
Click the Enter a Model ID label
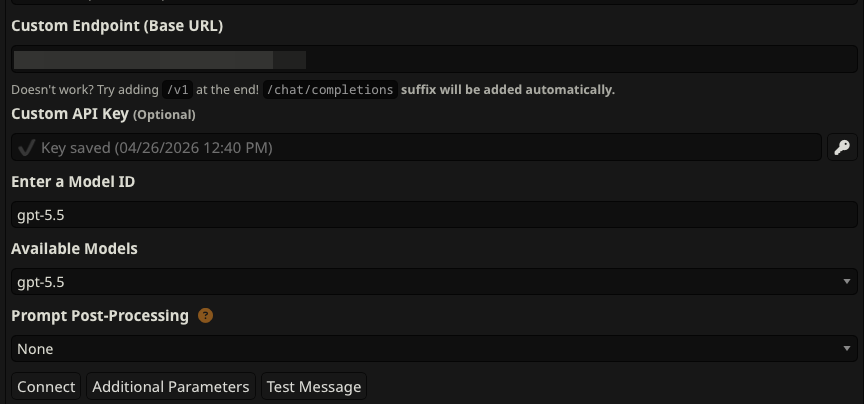pyautogui.click(x=73, y=181)
